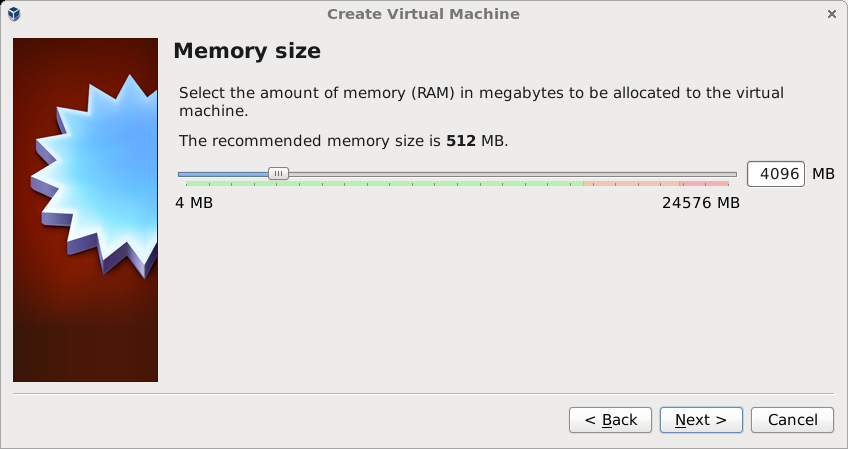Viewport: 848px width, 449px height.
Task: Click the "24576 MB" maximum label
Action: pos(700,203)
